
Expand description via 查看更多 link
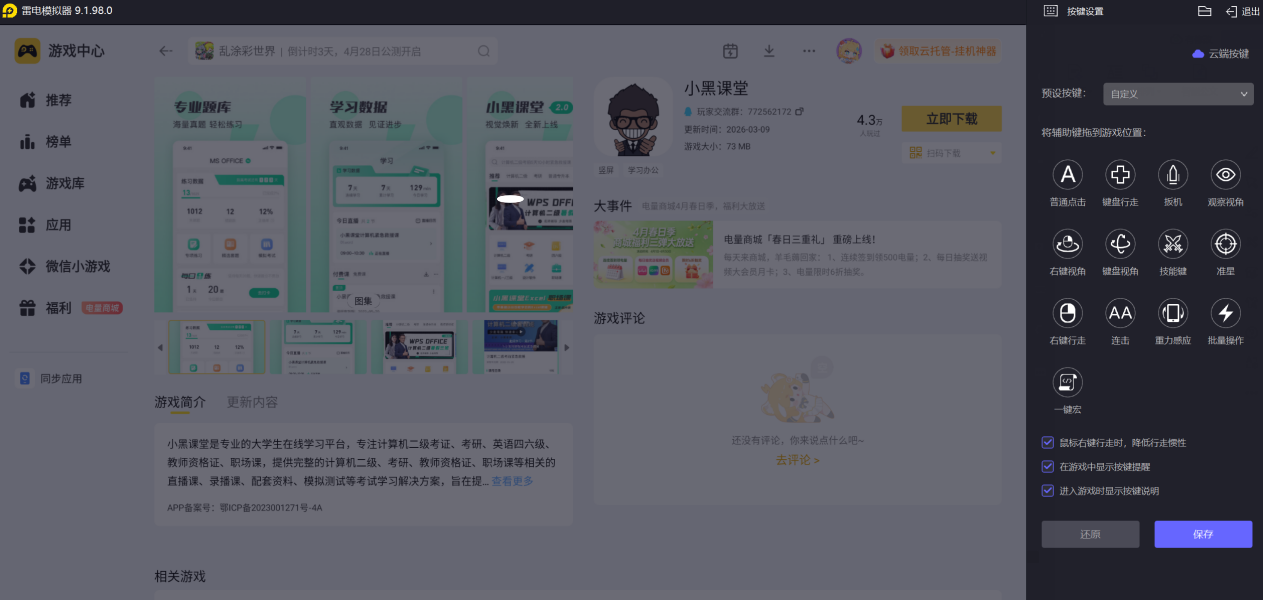pyautogui.click(x=512, y=481)
